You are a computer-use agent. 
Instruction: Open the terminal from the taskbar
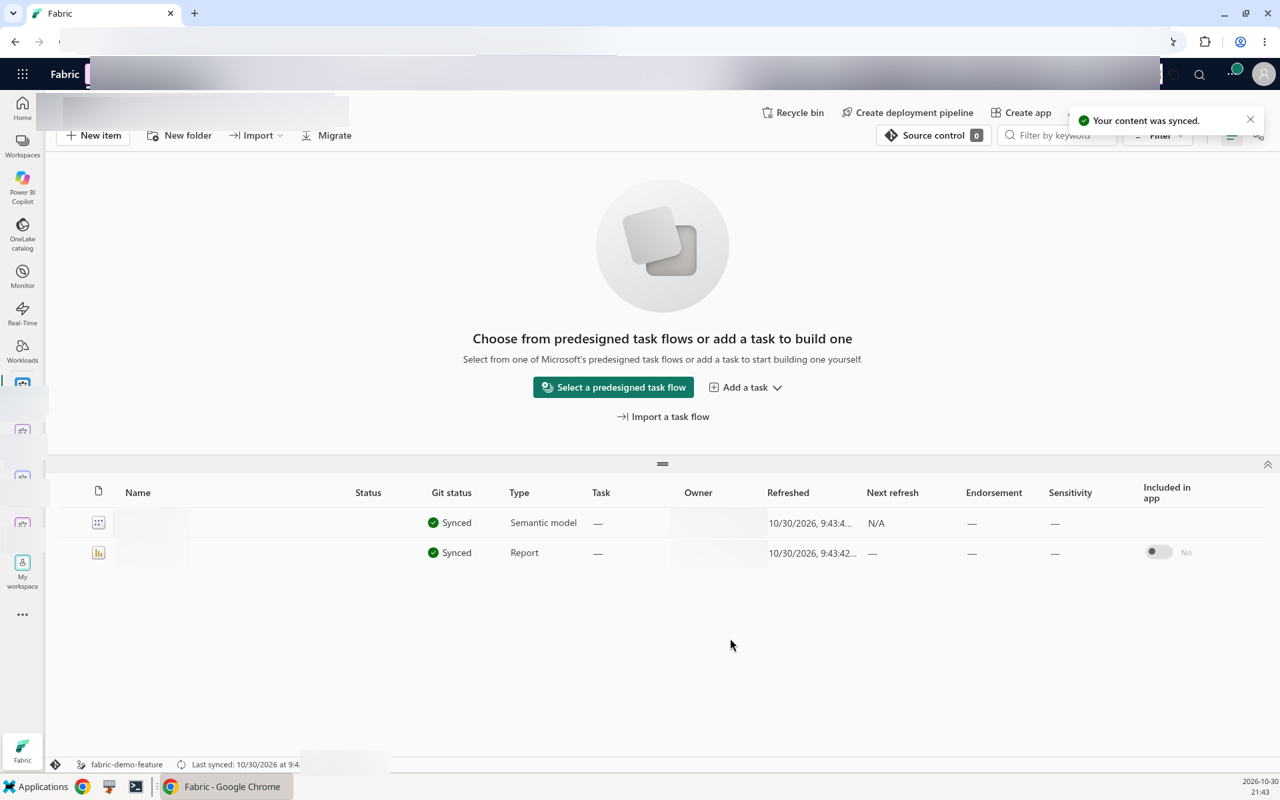coord(136,787)
